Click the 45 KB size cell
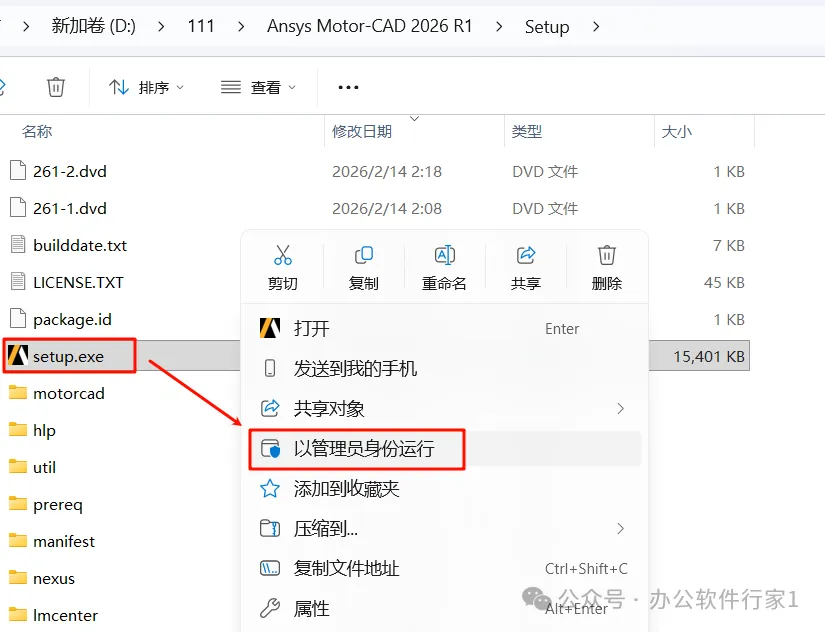The height and width of the screenshot is (632, 825). [724, 282]
